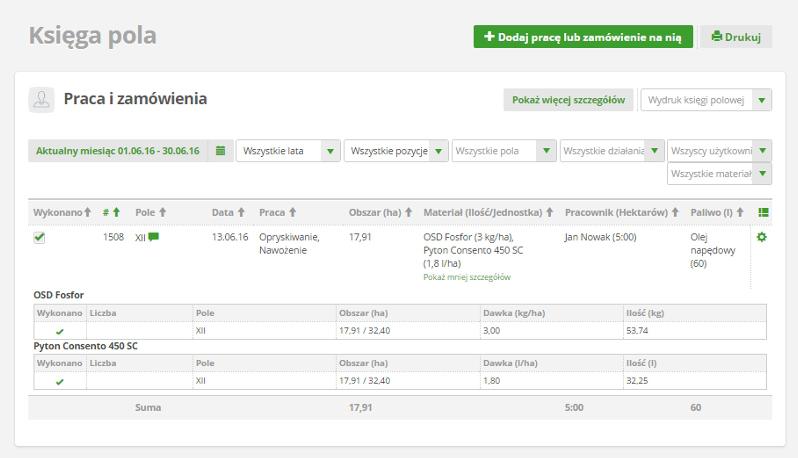Sort by Pracownik (Hektarów) arrow
The image size is (798, 458).
pyautogui.click(x=675, y=212)
